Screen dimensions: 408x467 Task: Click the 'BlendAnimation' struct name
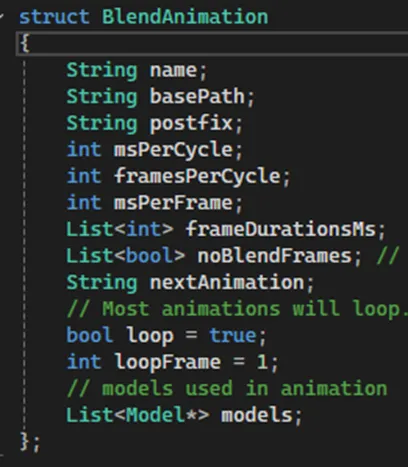click(185, 17)
